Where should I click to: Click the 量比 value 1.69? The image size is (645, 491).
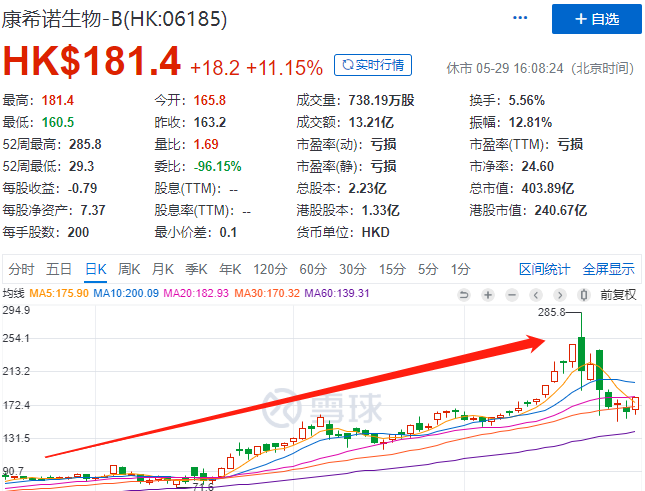[x=206, y=144]
